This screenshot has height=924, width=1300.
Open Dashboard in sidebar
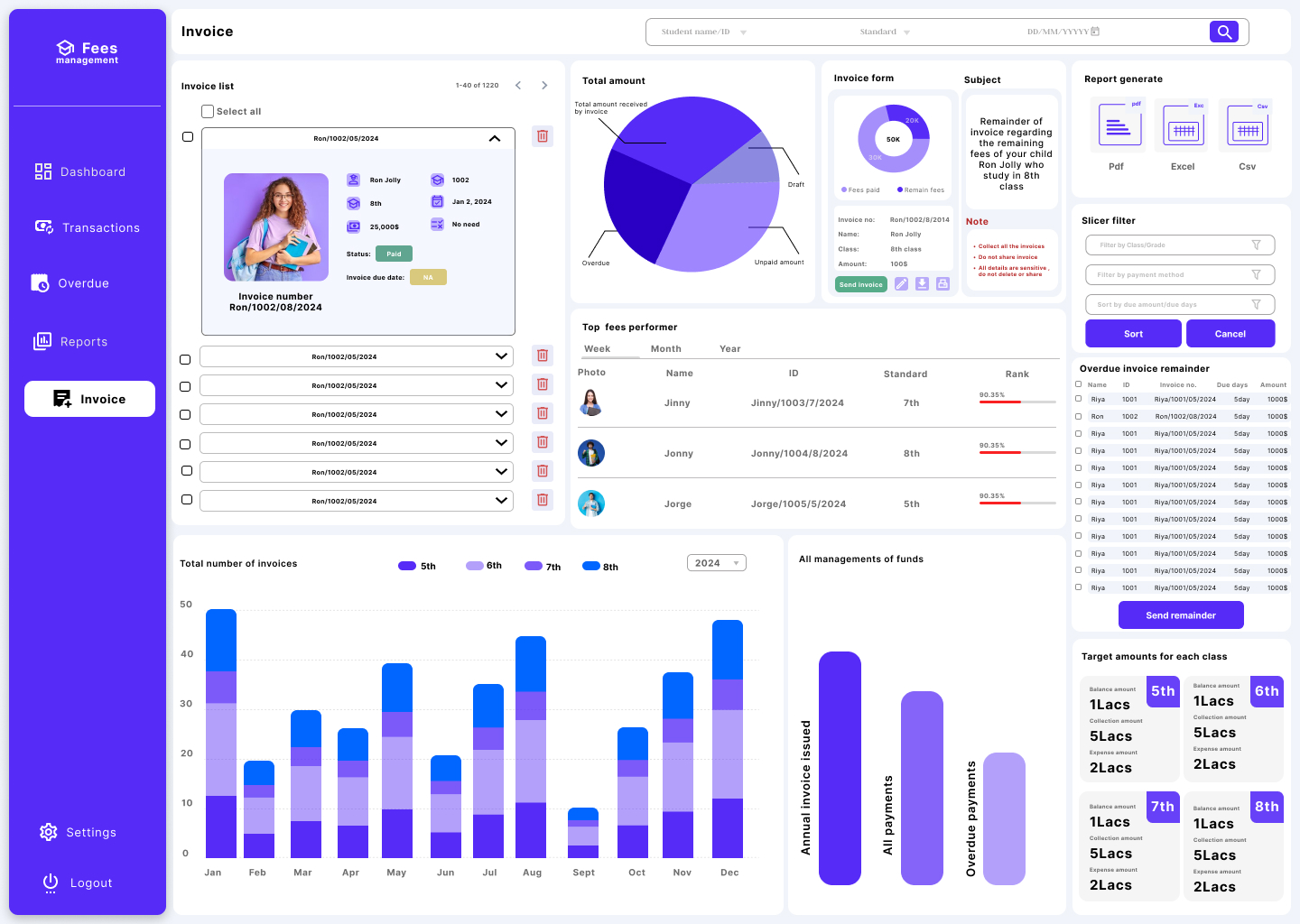[x=81, y=171]
